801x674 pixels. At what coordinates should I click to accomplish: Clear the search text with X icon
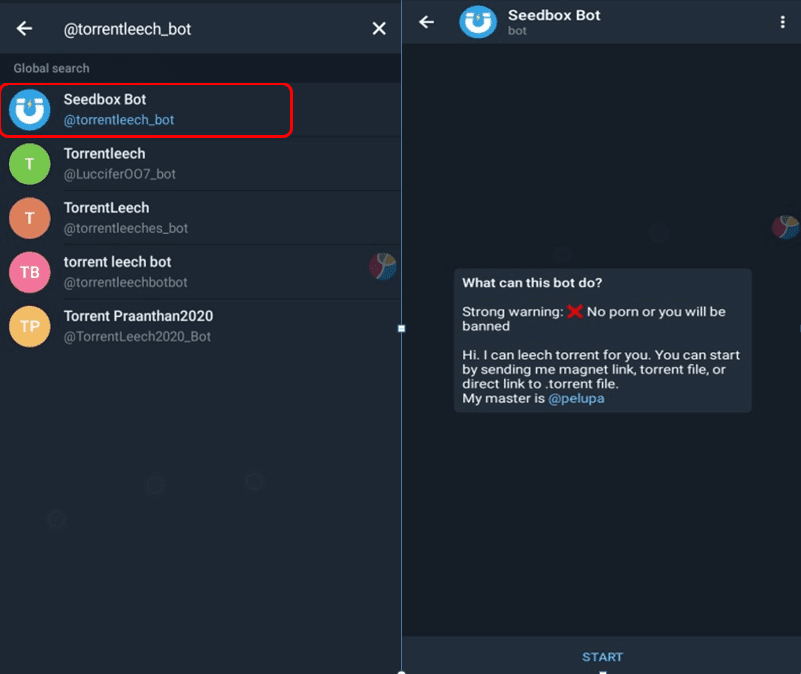point(379,29)
